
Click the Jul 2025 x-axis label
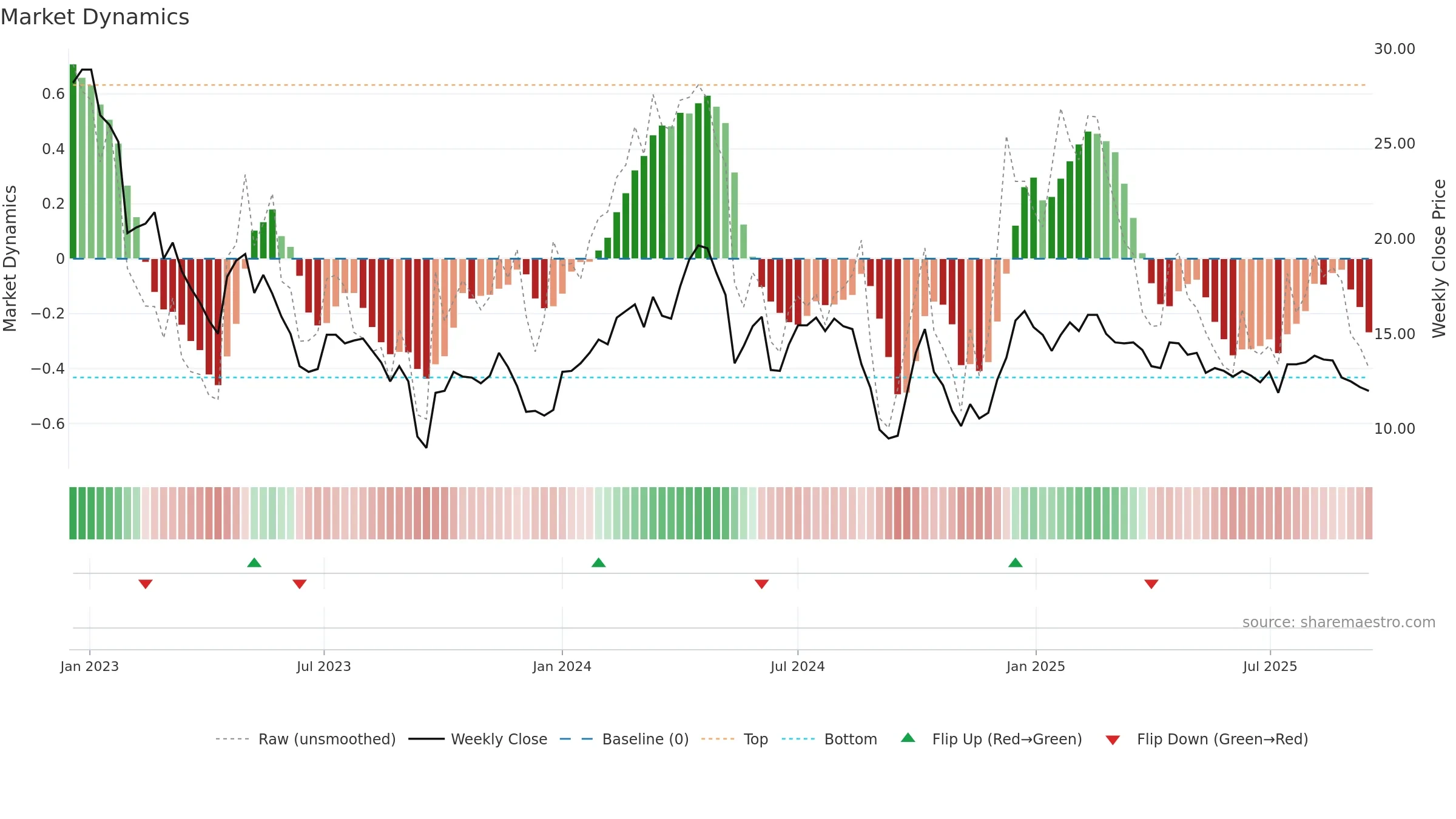[x=1270, y=666]
